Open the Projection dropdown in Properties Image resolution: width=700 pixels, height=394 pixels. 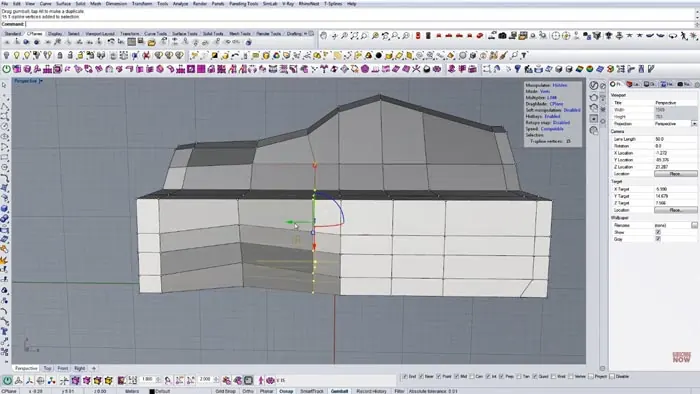(x=694, y=123)
